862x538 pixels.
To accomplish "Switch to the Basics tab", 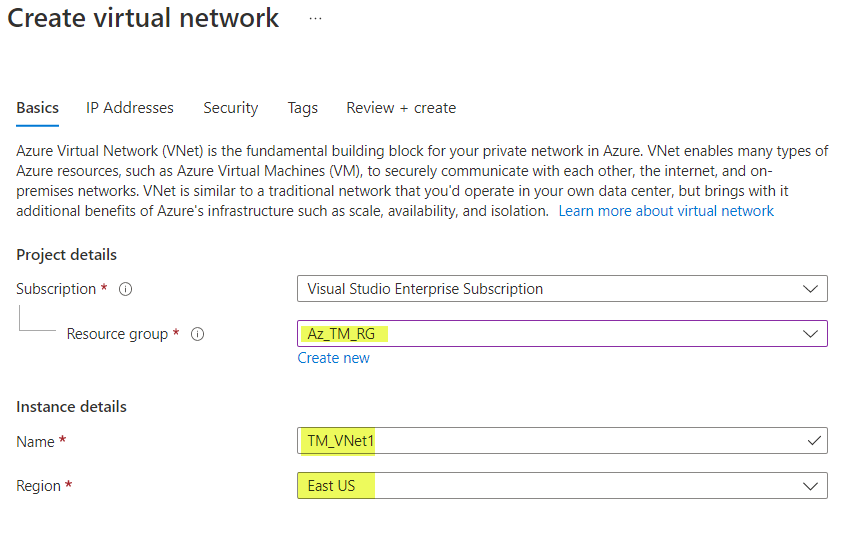I will 37,108.
